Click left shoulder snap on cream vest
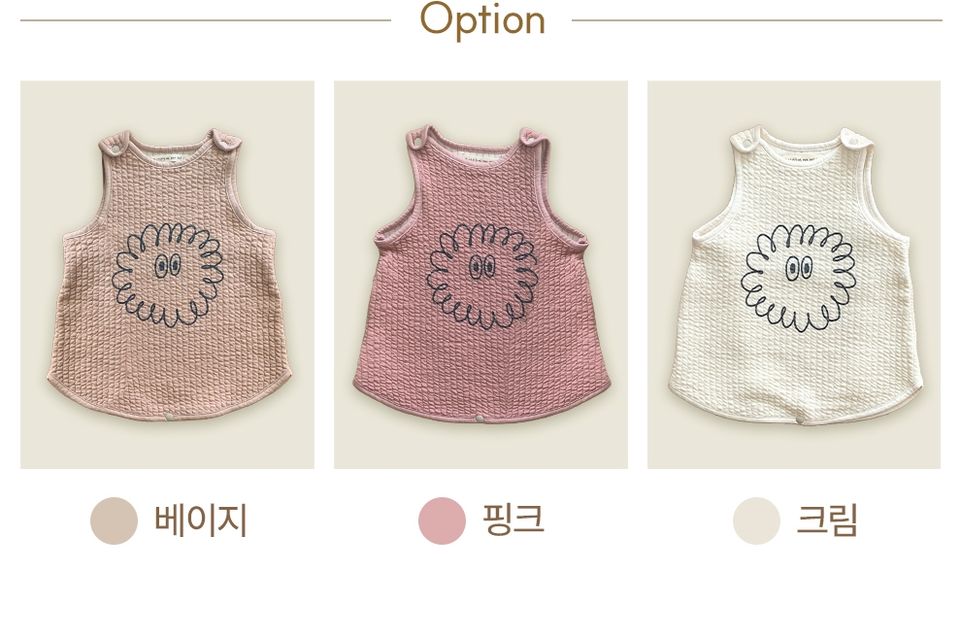The width and height of the screenshot is (960, 637). click(747, 143)
